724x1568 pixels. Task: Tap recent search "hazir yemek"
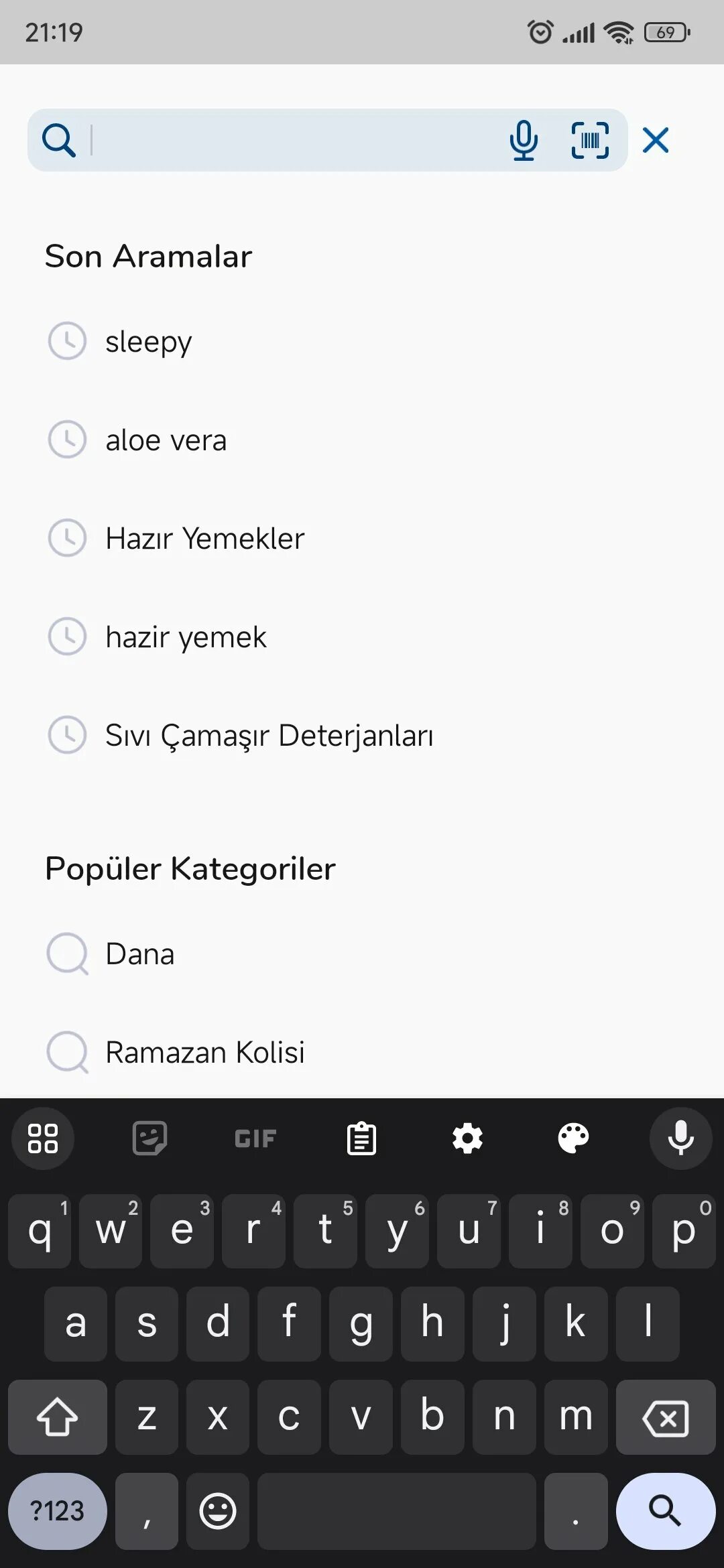186,637
